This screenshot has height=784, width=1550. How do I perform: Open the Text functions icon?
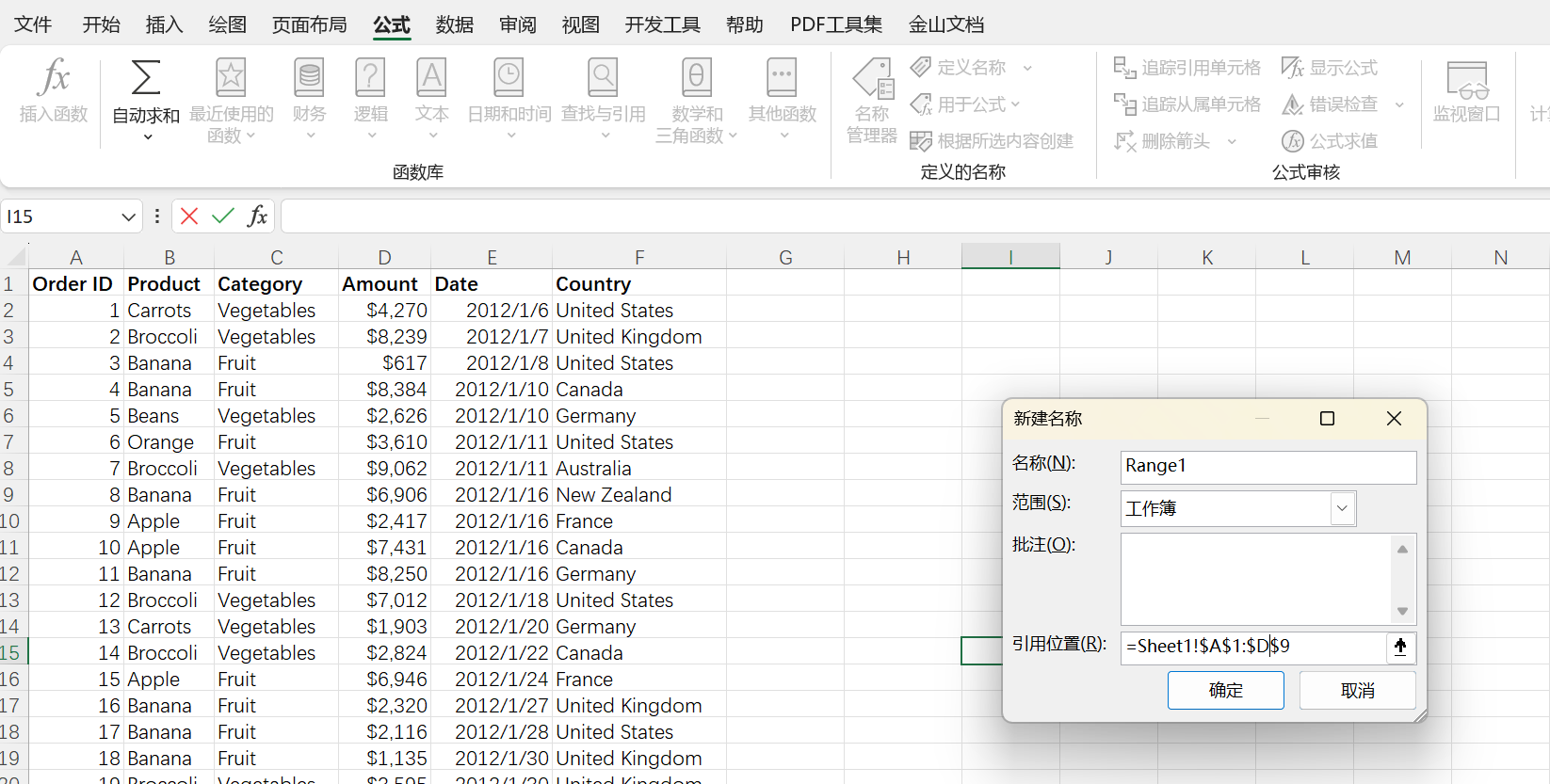431,79
